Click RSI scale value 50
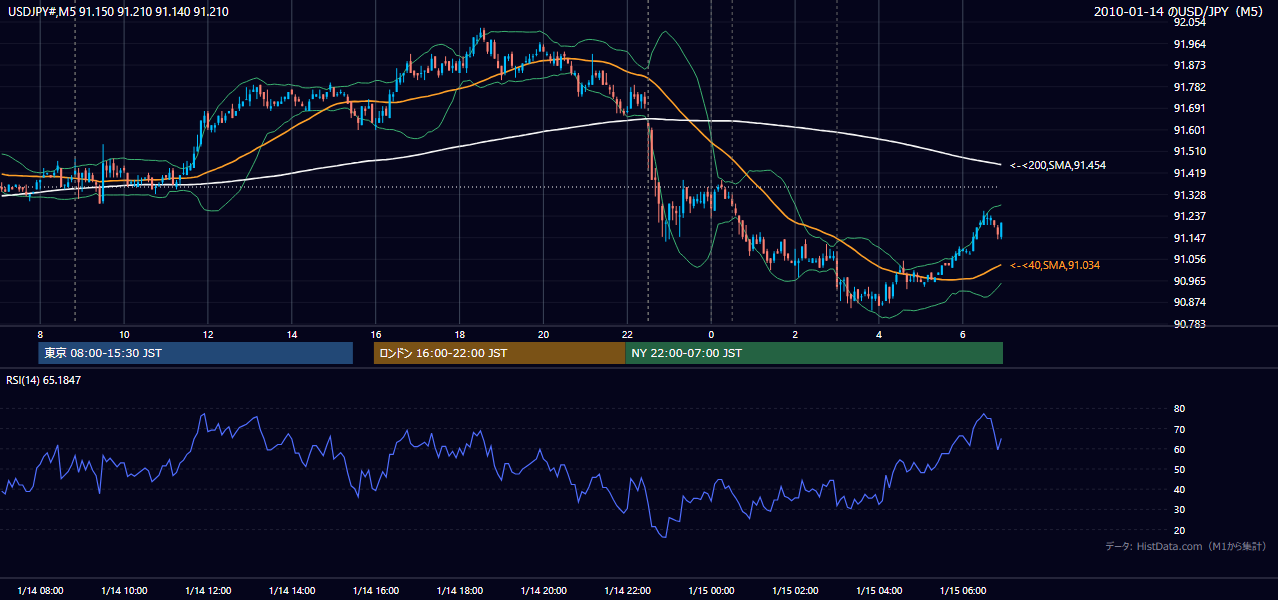 click(x=1179, y=470)
